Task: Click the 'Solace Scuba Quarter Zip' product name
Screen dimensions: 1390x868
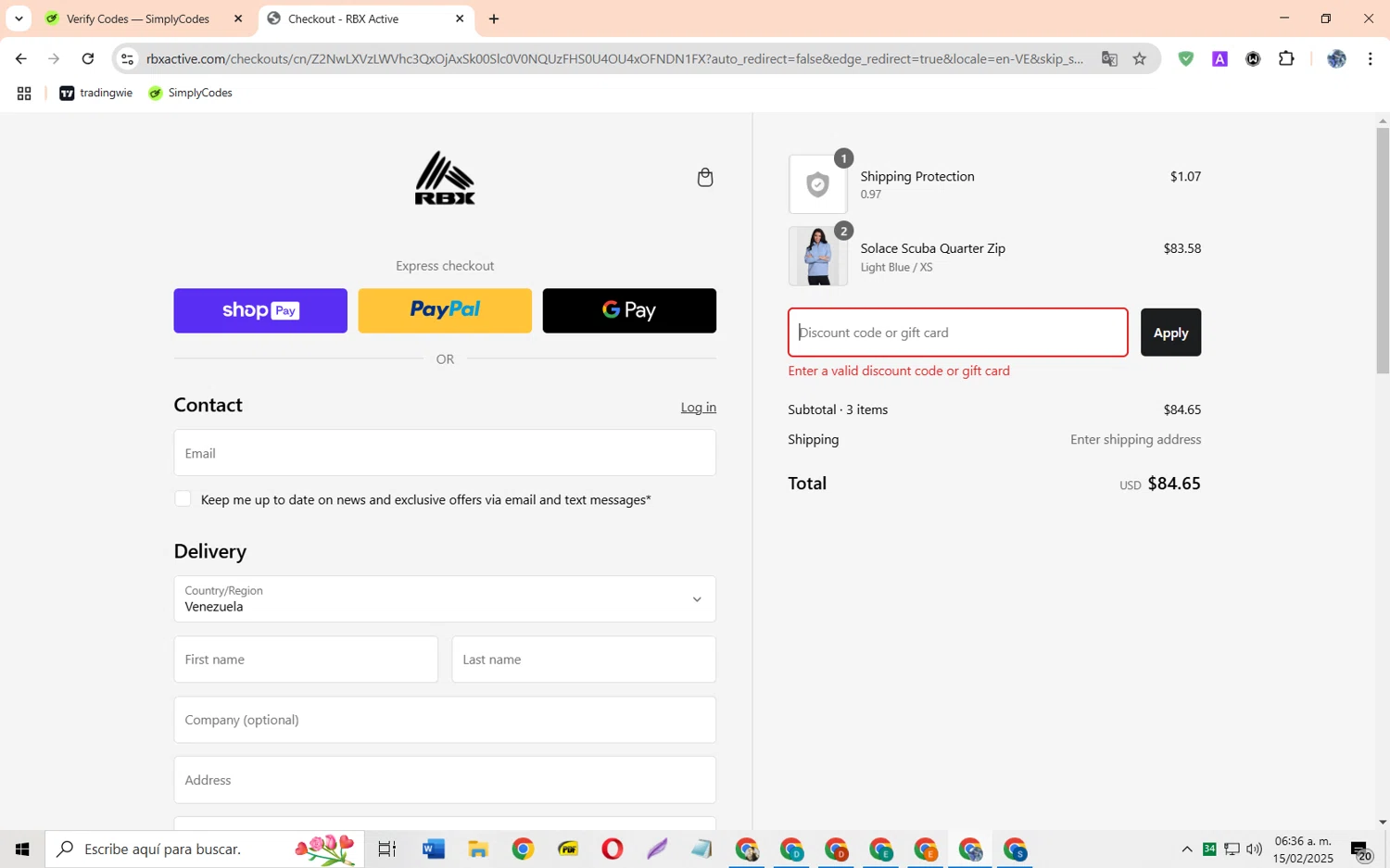Action: tap(932, 248)
